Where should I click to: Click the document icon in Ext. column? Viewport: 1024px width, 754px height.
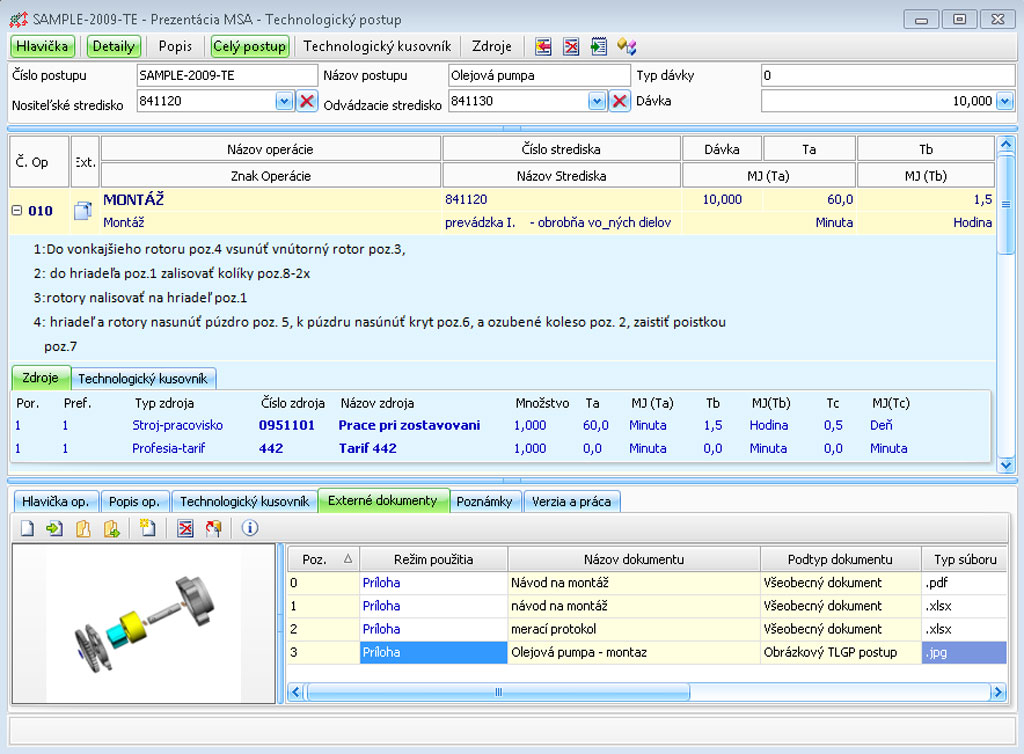click(x=84, y=211)
